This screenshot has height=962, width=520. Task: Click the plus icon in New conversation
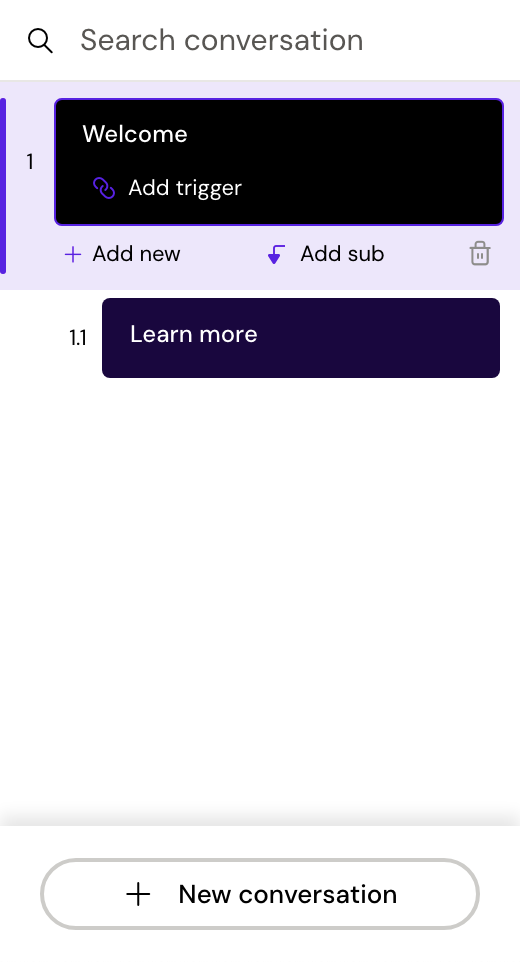tap(138, 895)
